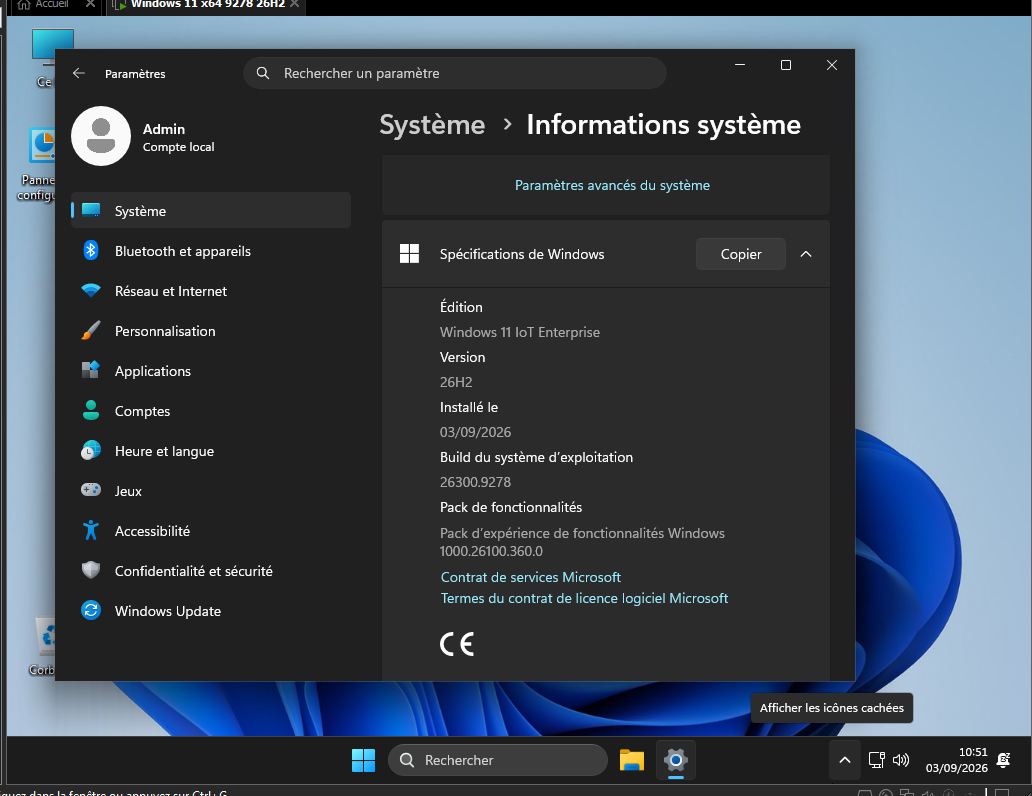The image size is (1032, 796).
Task: Click the 26H2 version value
Action: (x=456, y=383)
